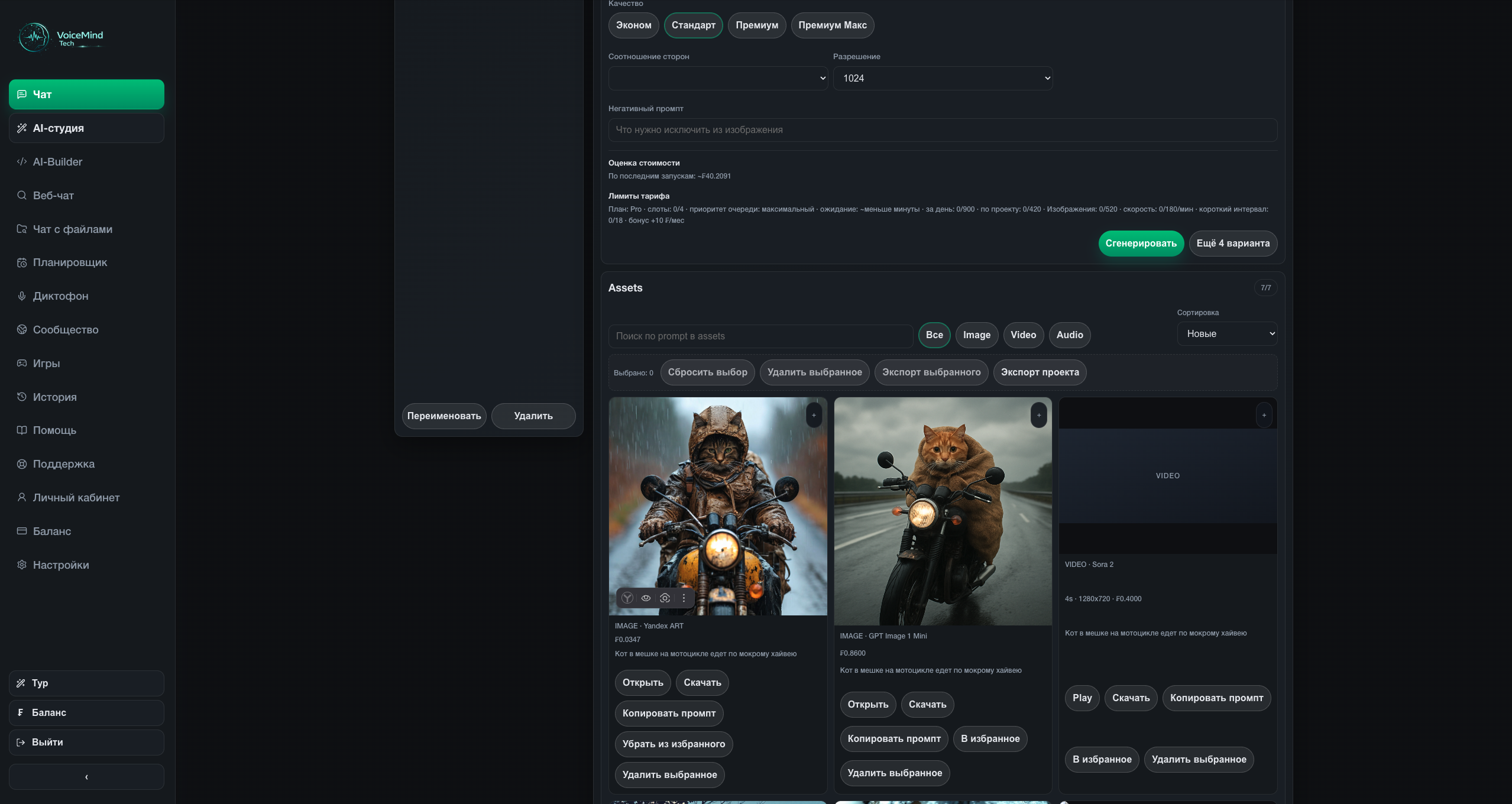Filter assets by Video tab
Image resolution: width=1512 pixels, height=804 pixels.
[x=1023, y=335]
